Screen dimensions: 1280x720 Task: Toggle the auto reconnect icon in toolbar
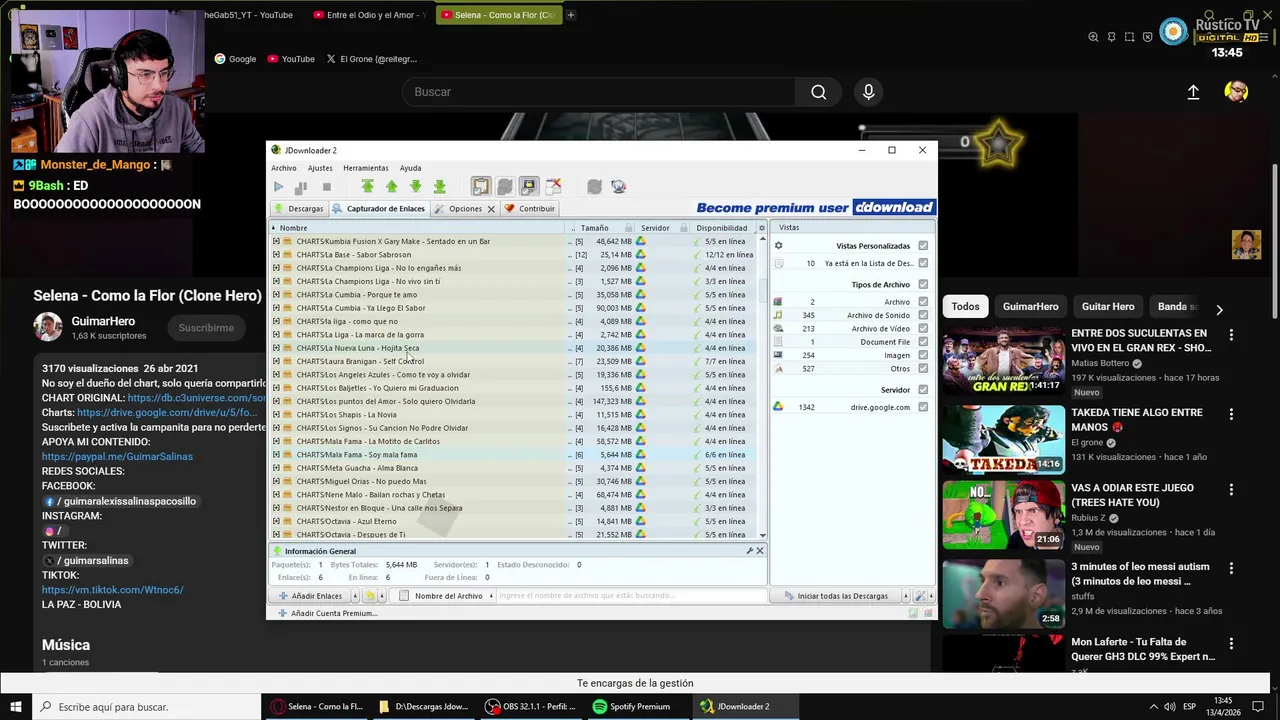click(505, 187)
